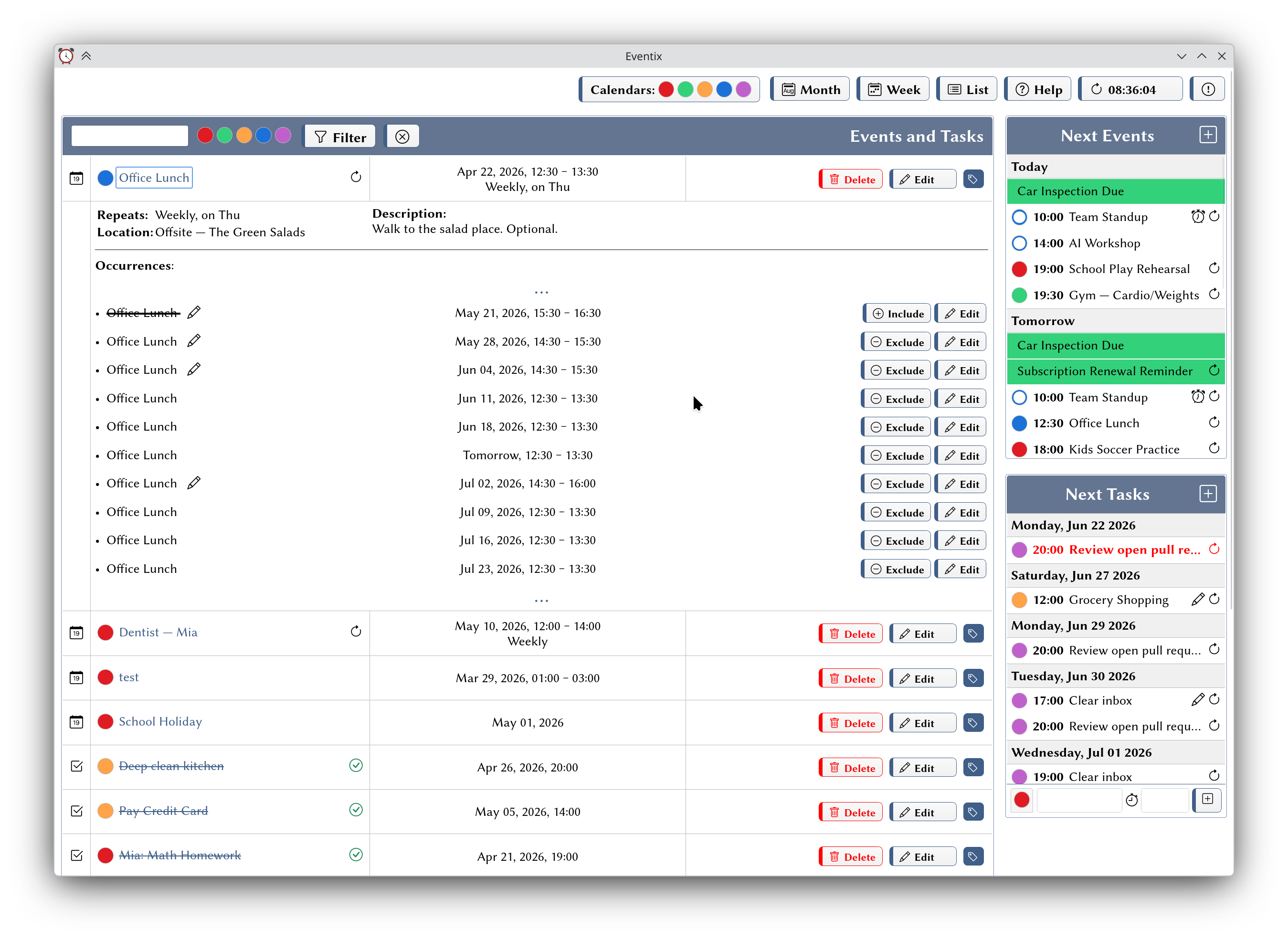The width and height of the screenshot is (1288, 940).
Task: Exclude the Jun 11 Office Lunch occurrence
Action: (x=896, y=399)
